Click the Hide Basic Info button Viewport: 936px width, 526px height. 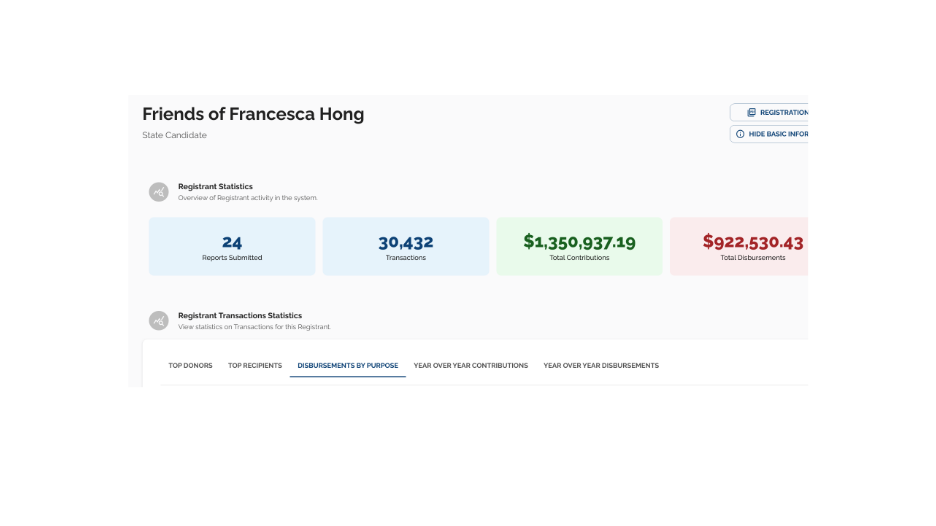tap(769, 134)
